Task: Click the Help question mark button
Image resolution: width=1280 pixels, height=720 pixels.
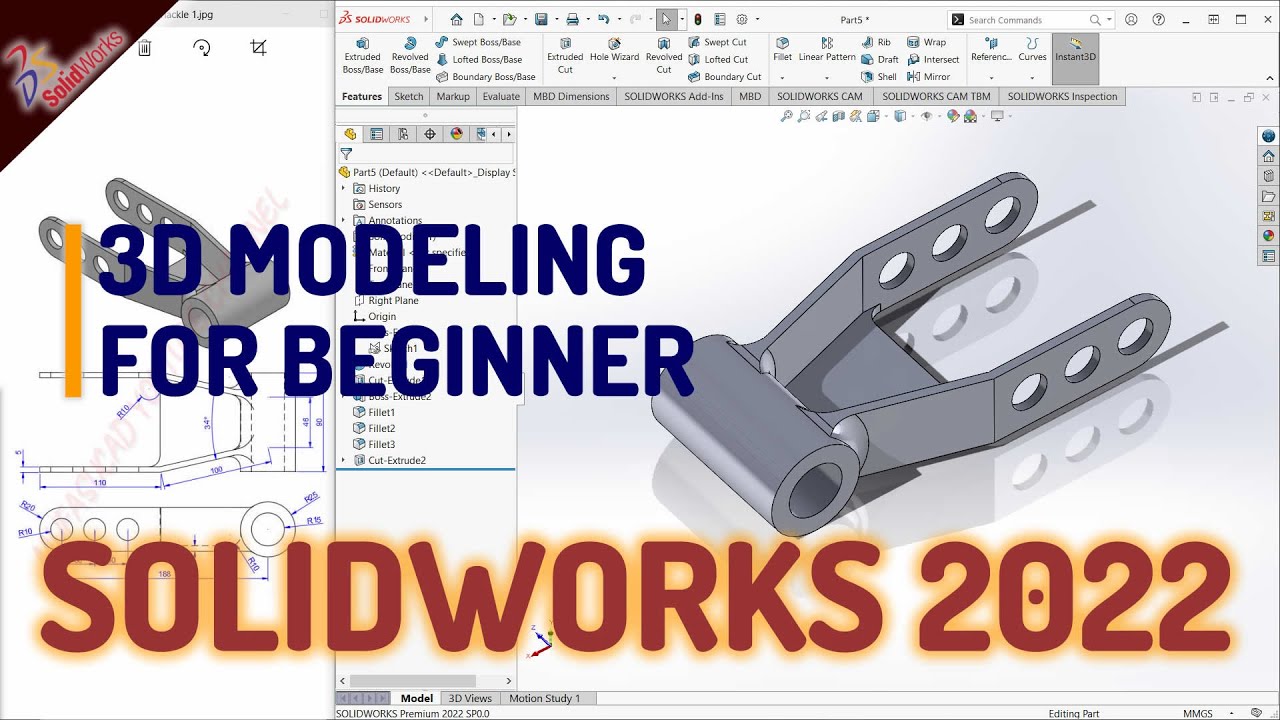Action: coord(1158,19)
